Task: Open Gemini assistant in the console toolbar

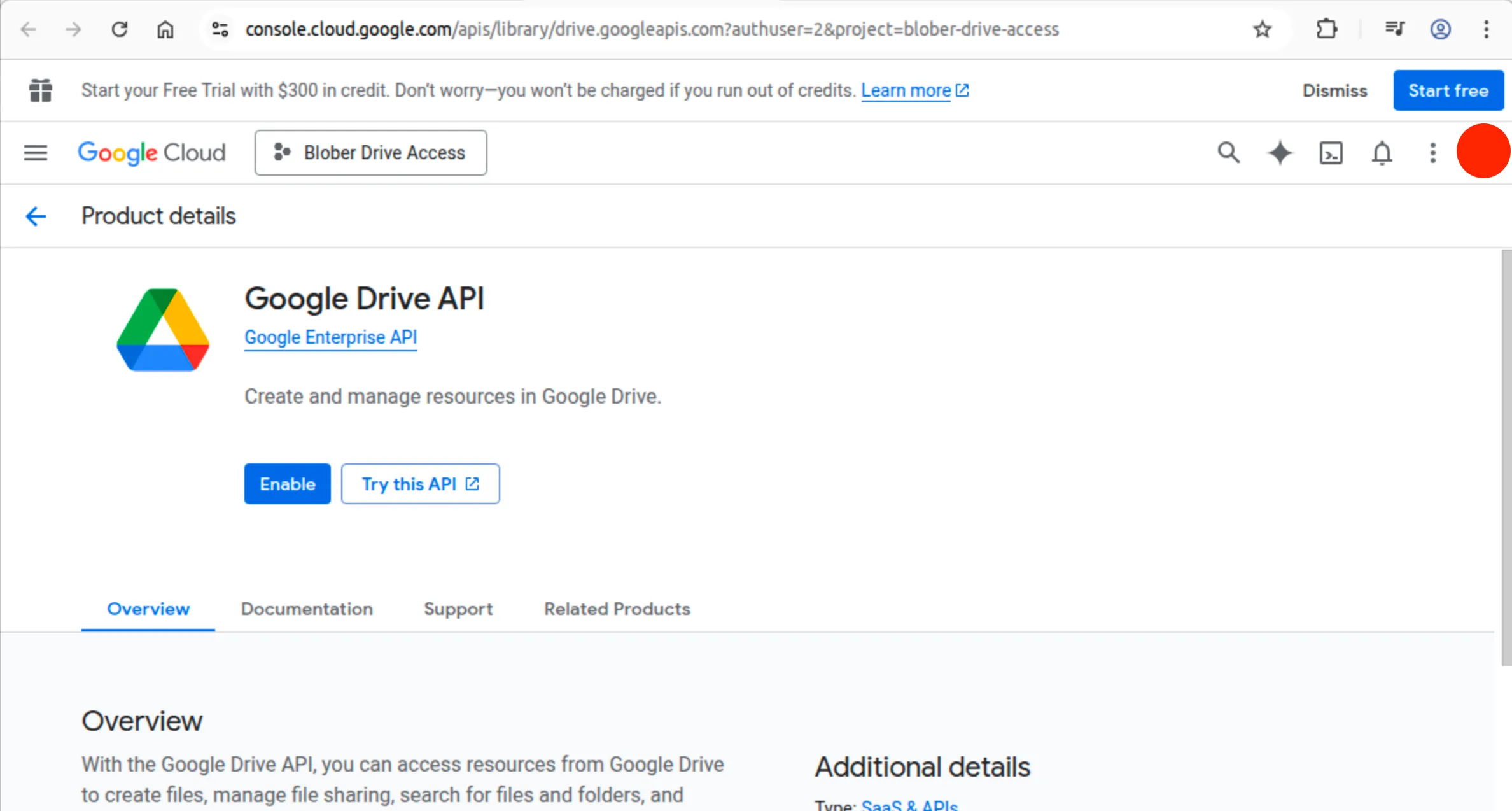Action: click(1279, 153)
